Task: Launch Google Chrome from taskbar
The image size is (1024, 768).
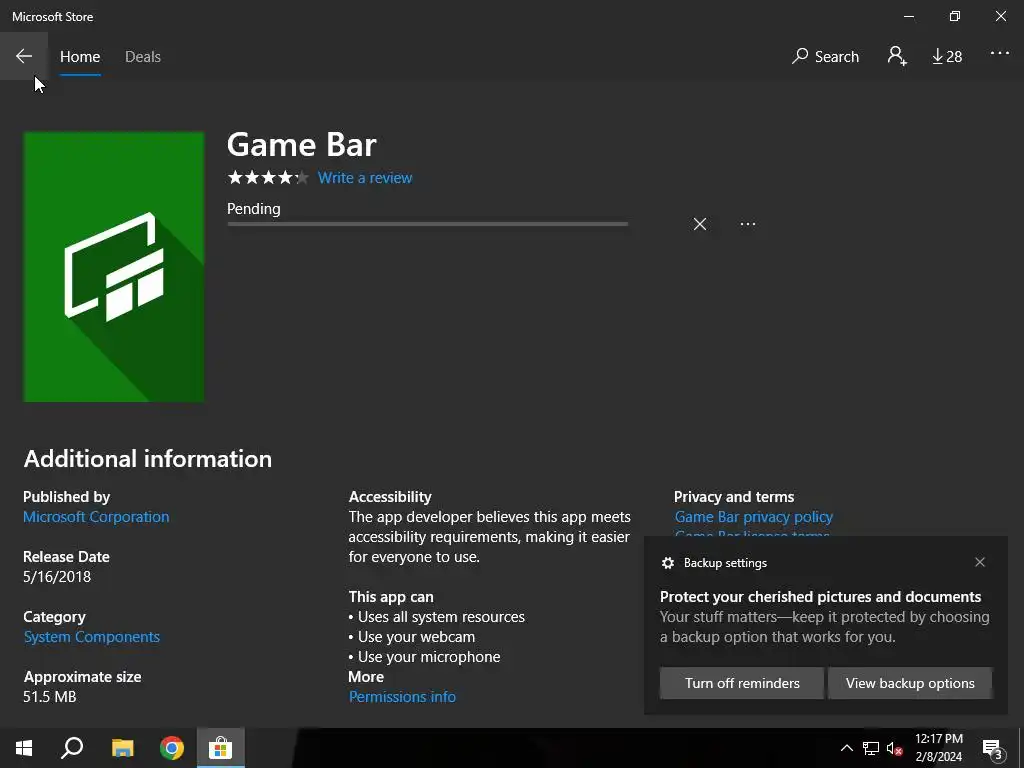Action: 172,748
